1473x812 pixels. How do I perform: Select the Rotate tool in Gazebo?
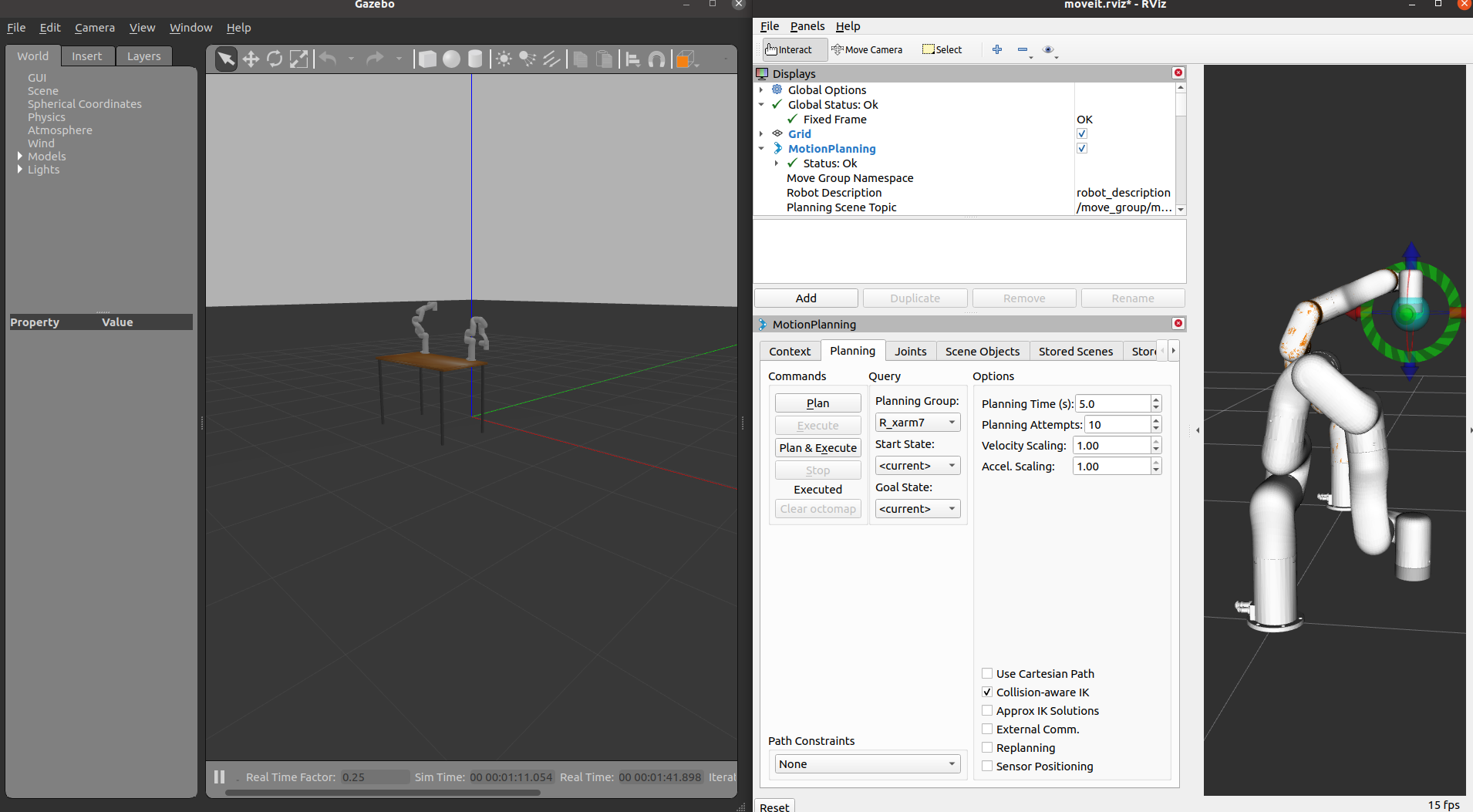tap(275, 59)
